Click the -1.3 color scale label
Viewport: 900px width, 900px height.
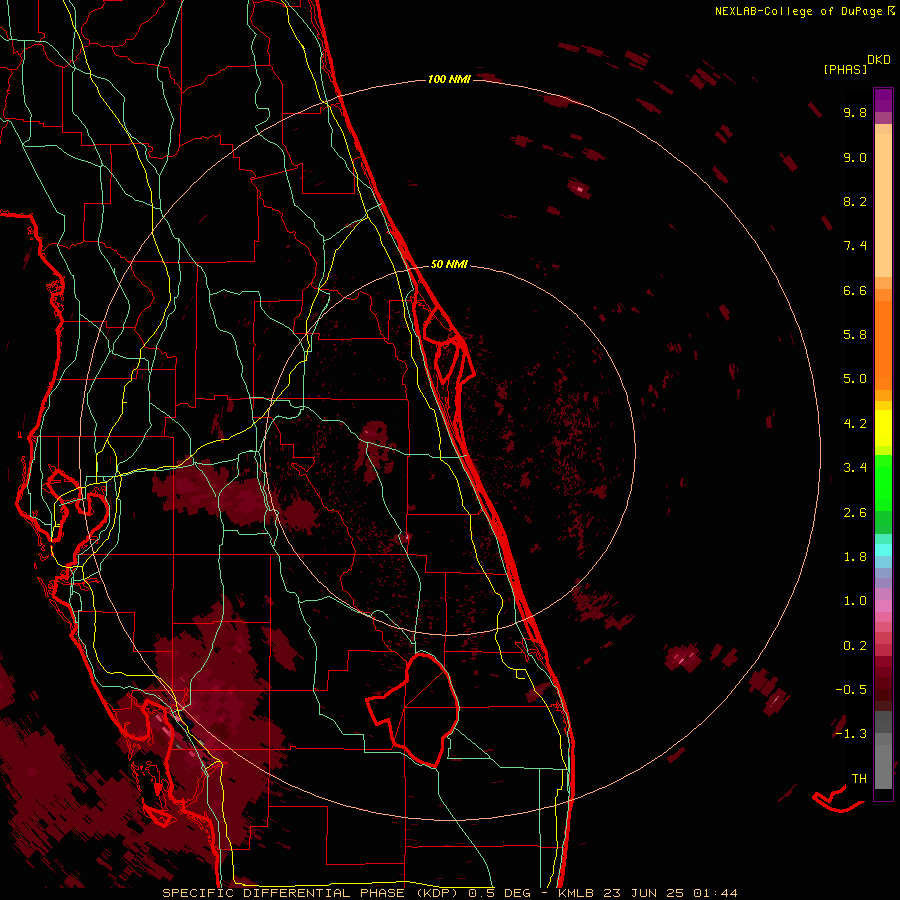pos(851,734)
